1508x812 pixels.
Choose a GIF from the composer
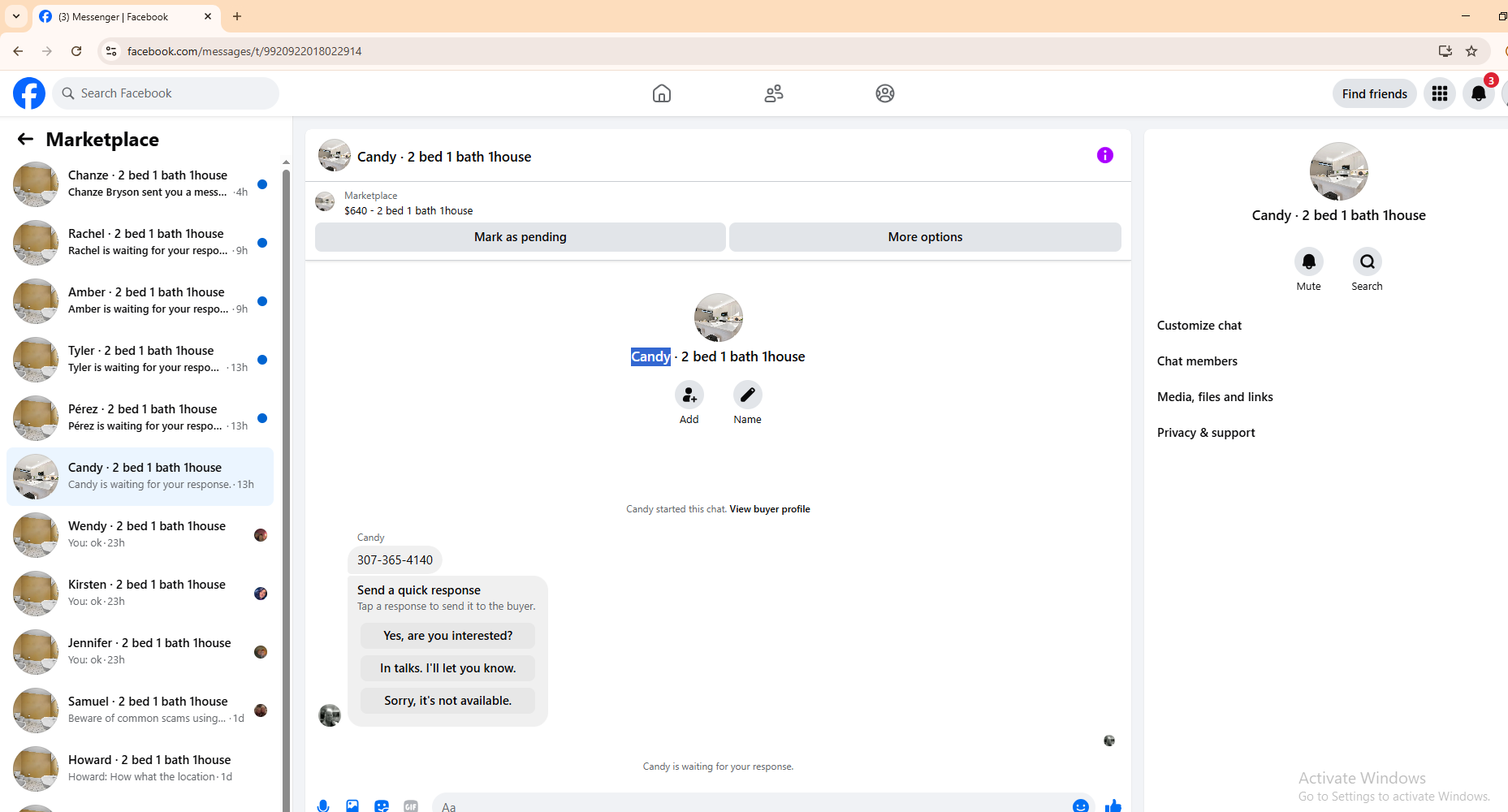(411, 806)
